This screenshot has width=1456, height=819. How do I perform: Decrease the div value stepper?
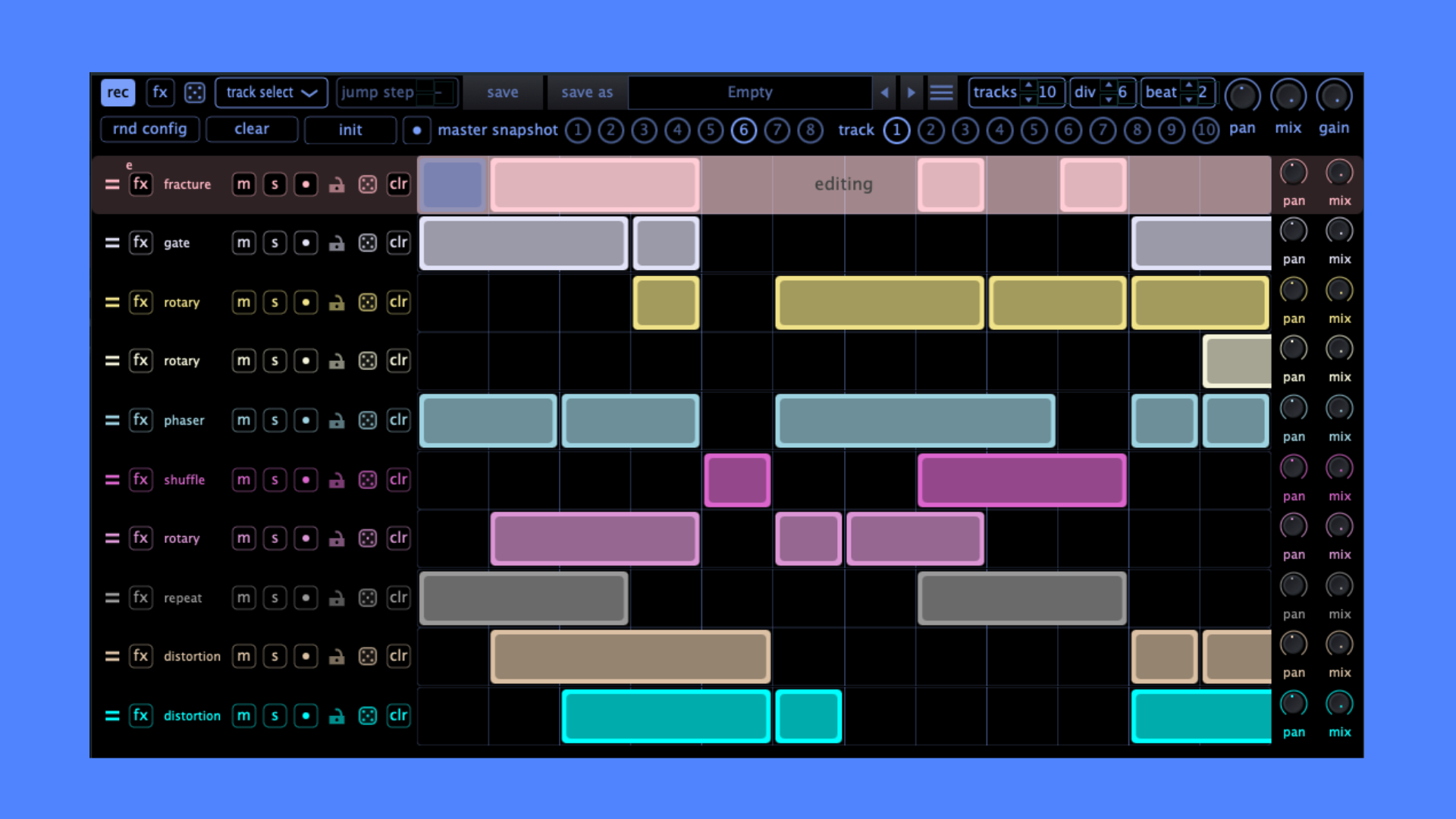(x=1109, y=99)
